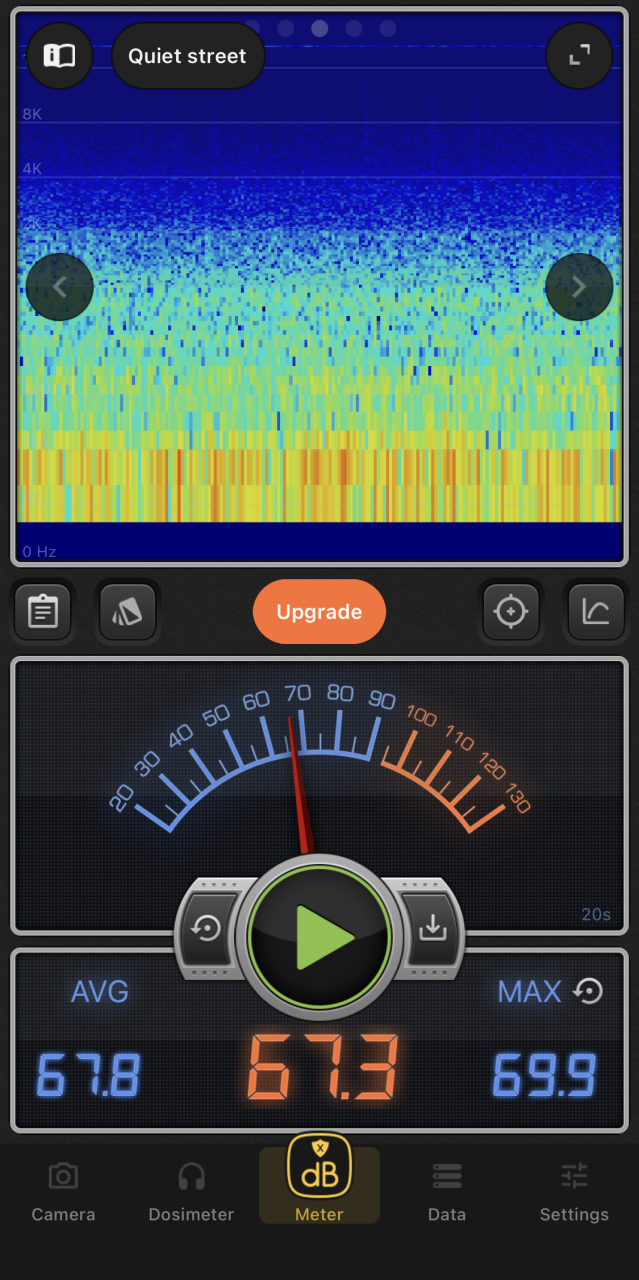The image size is (639, 1280).
Task: Start measuring with the green play button
Action: click(320, 936)
